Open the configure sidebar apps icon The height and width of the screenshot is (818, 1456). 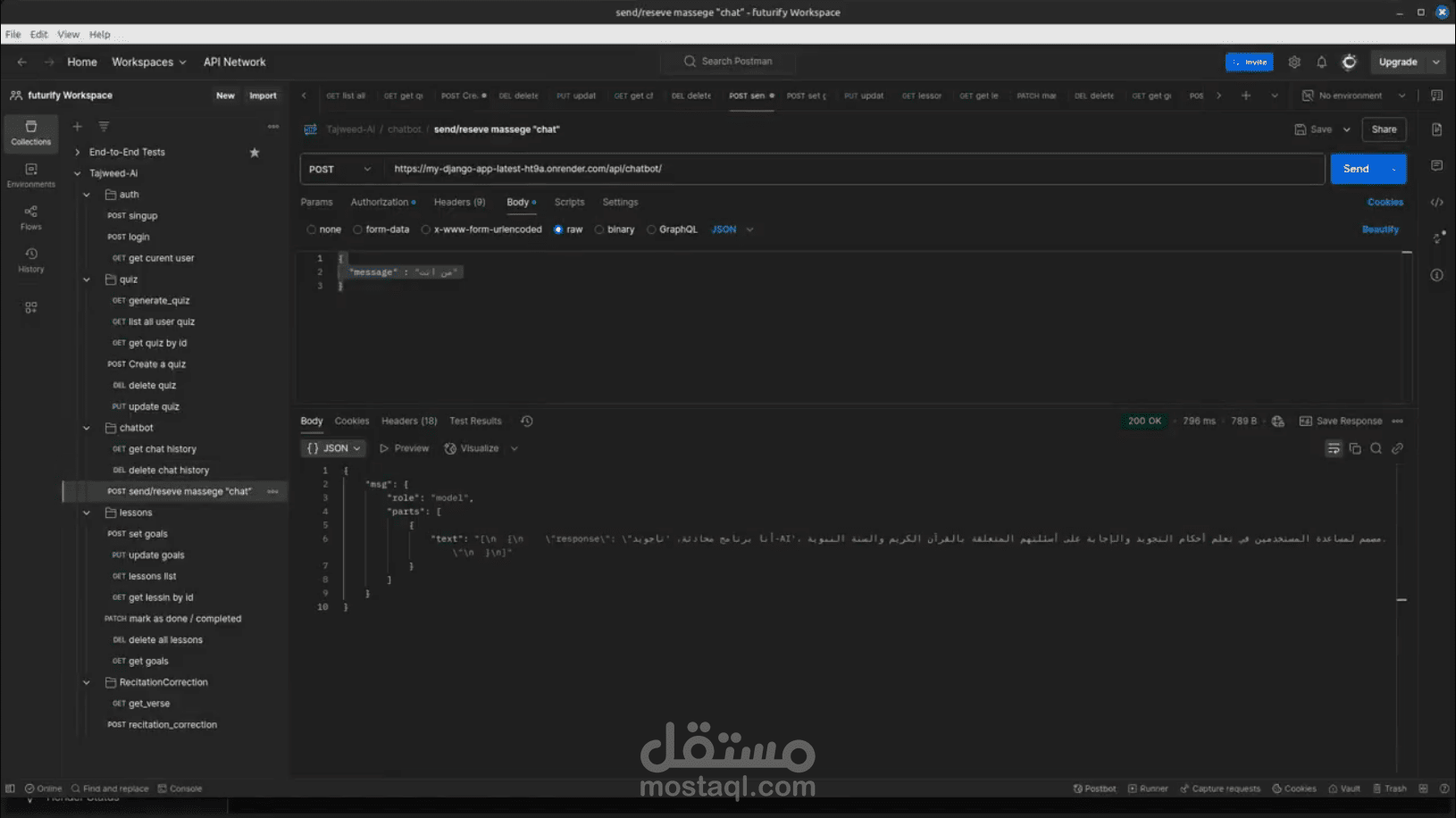pos(31,307)
